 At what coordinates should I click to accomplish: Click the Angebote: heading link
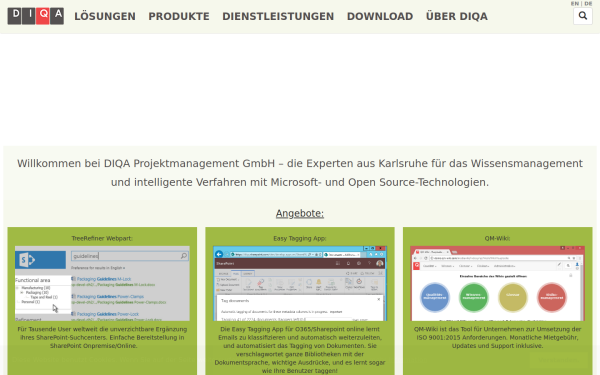click(x=300, y=213)
